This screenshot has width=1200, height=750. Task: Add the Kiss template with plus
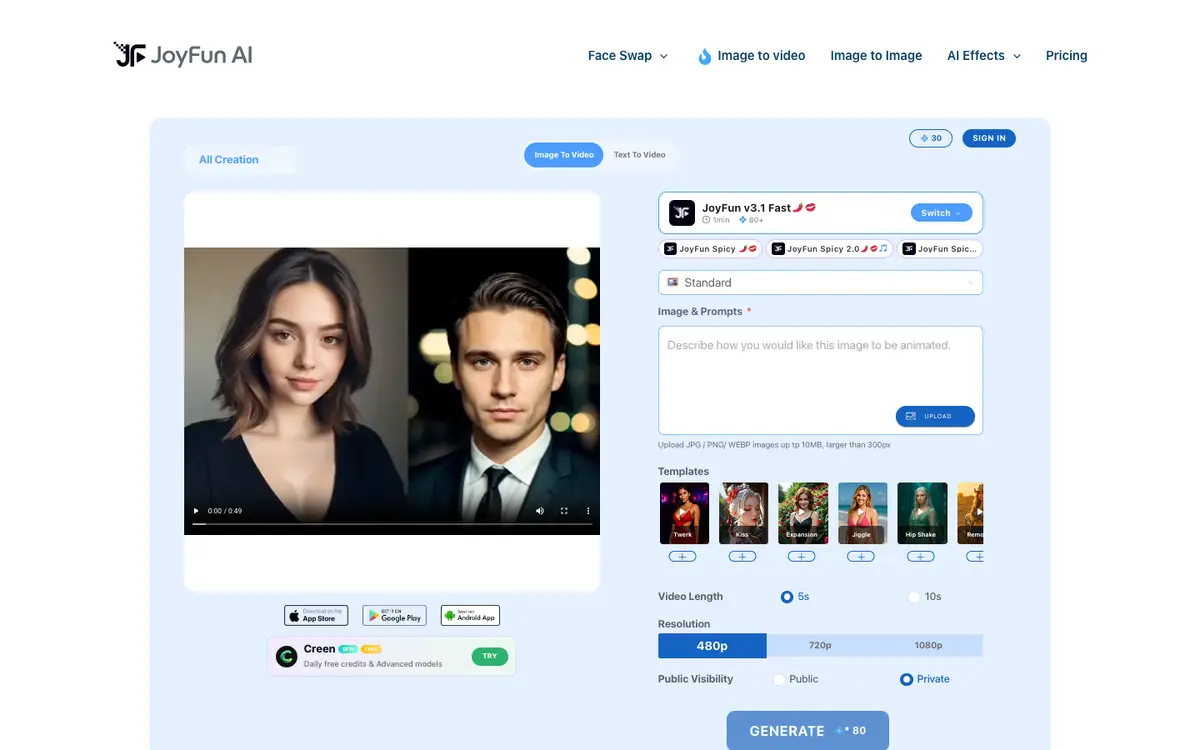click(742, 556)
